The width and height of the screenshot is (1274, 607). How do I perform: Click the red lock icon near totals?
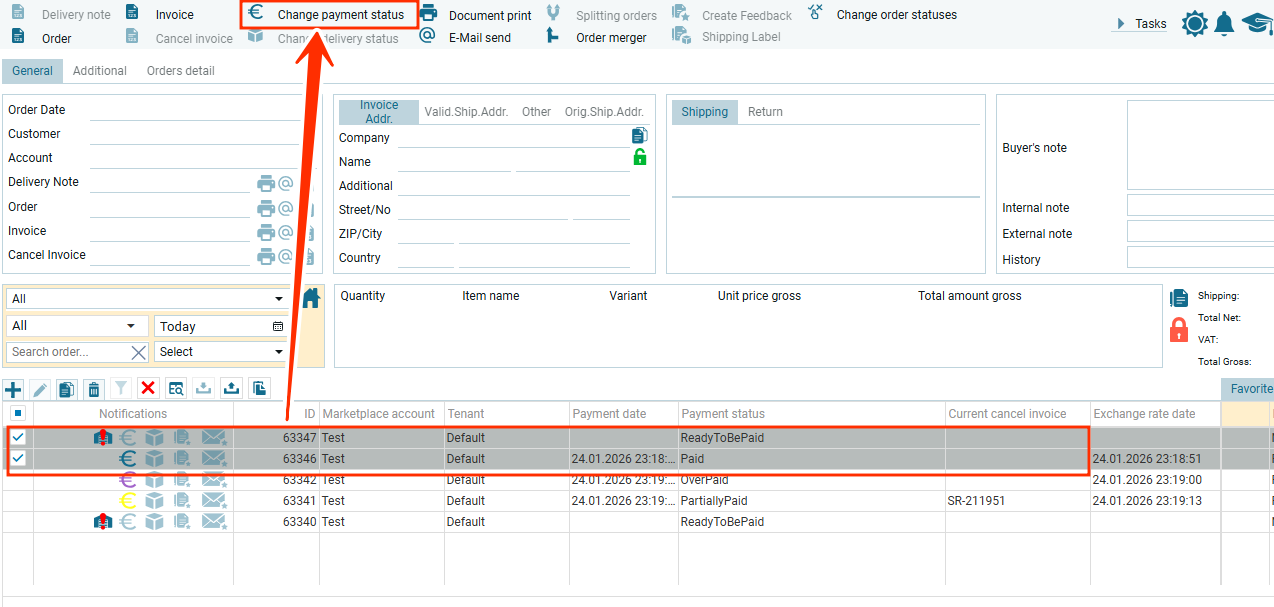(x=1179, y=329)
